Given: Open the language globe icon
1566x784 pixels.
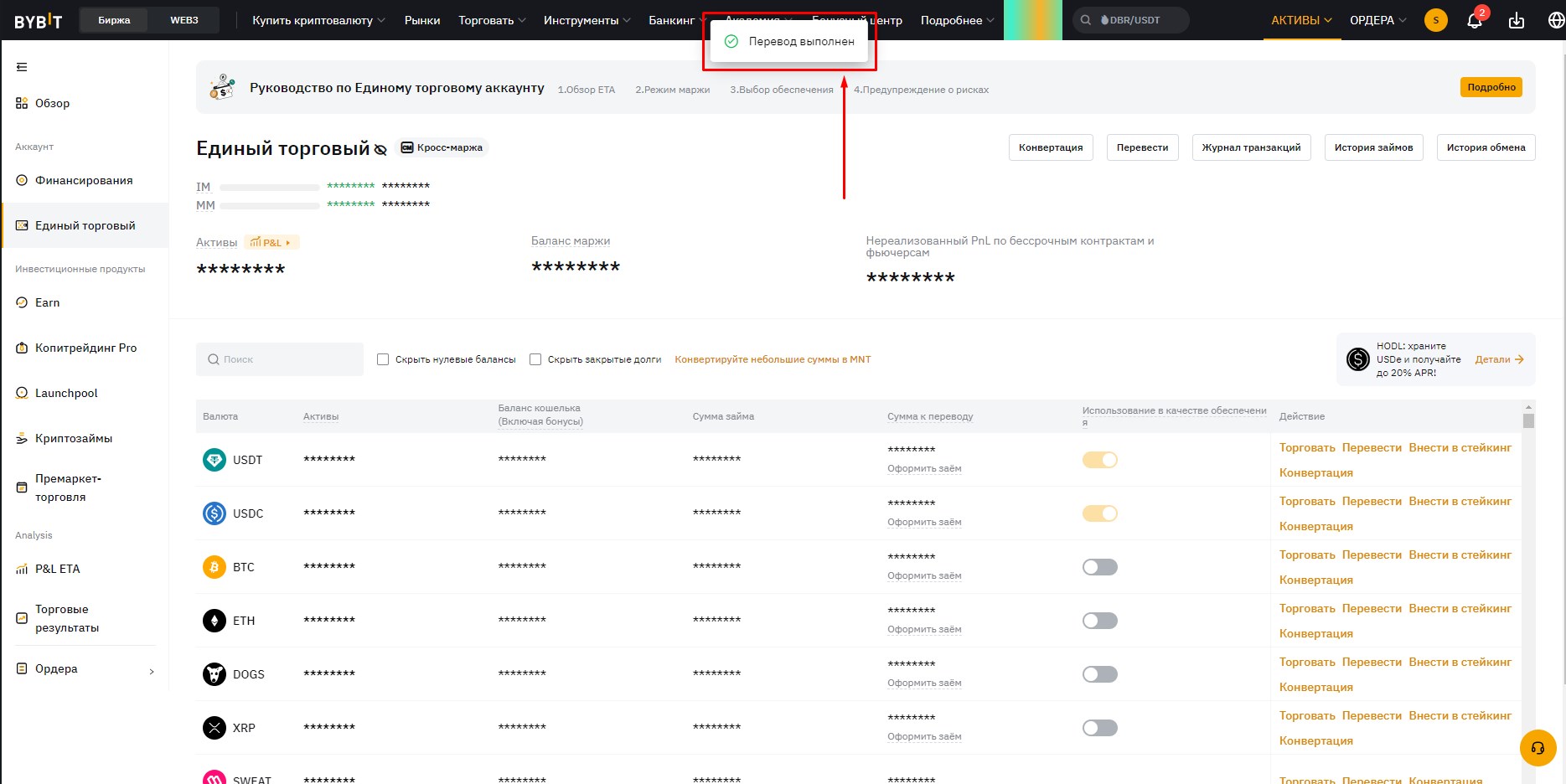Looking at the screenshot, I should click(1556, 20).
